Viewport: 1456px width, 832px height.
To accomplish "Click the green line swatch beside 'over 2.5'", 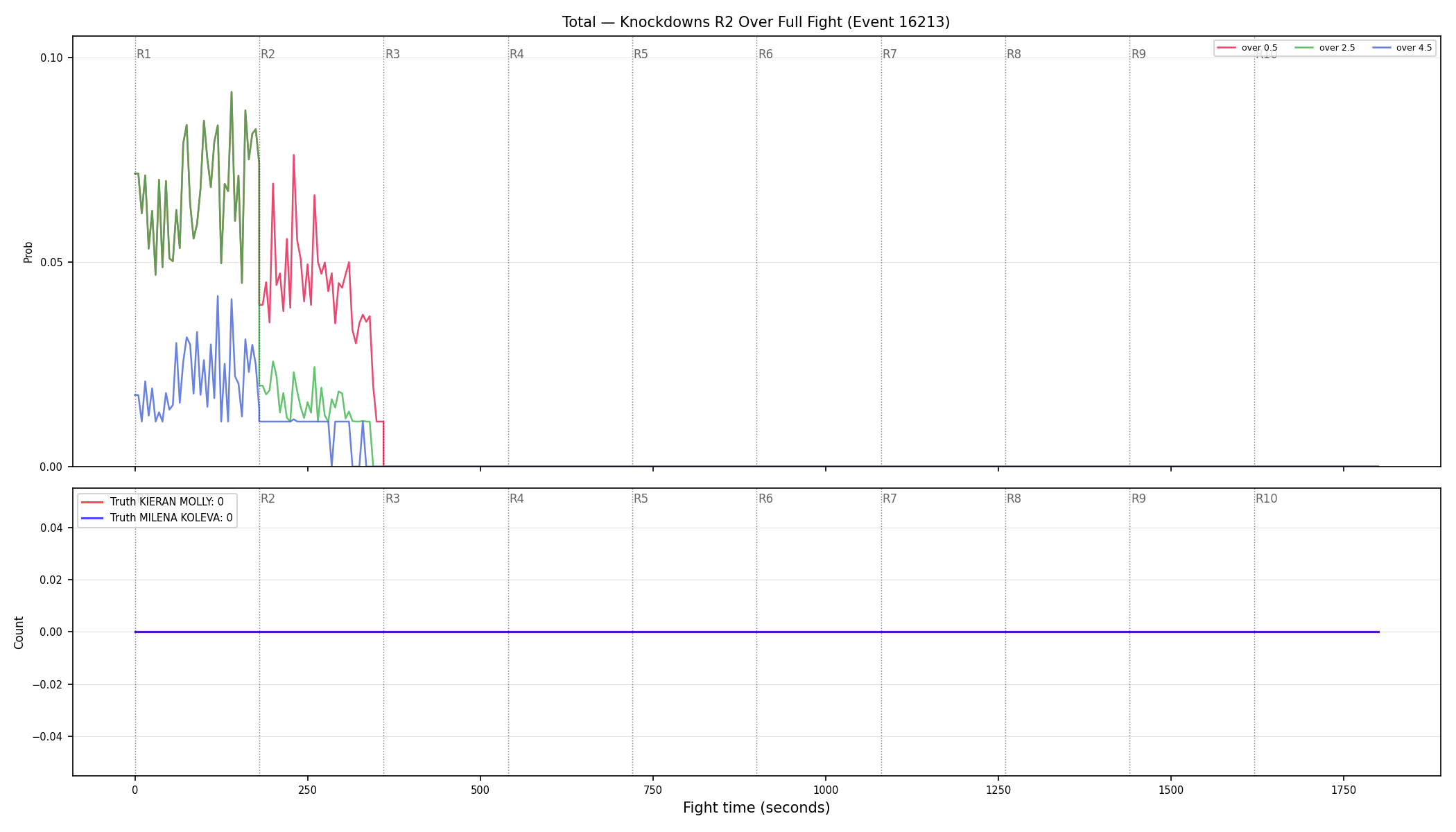I will [1304, 48].
